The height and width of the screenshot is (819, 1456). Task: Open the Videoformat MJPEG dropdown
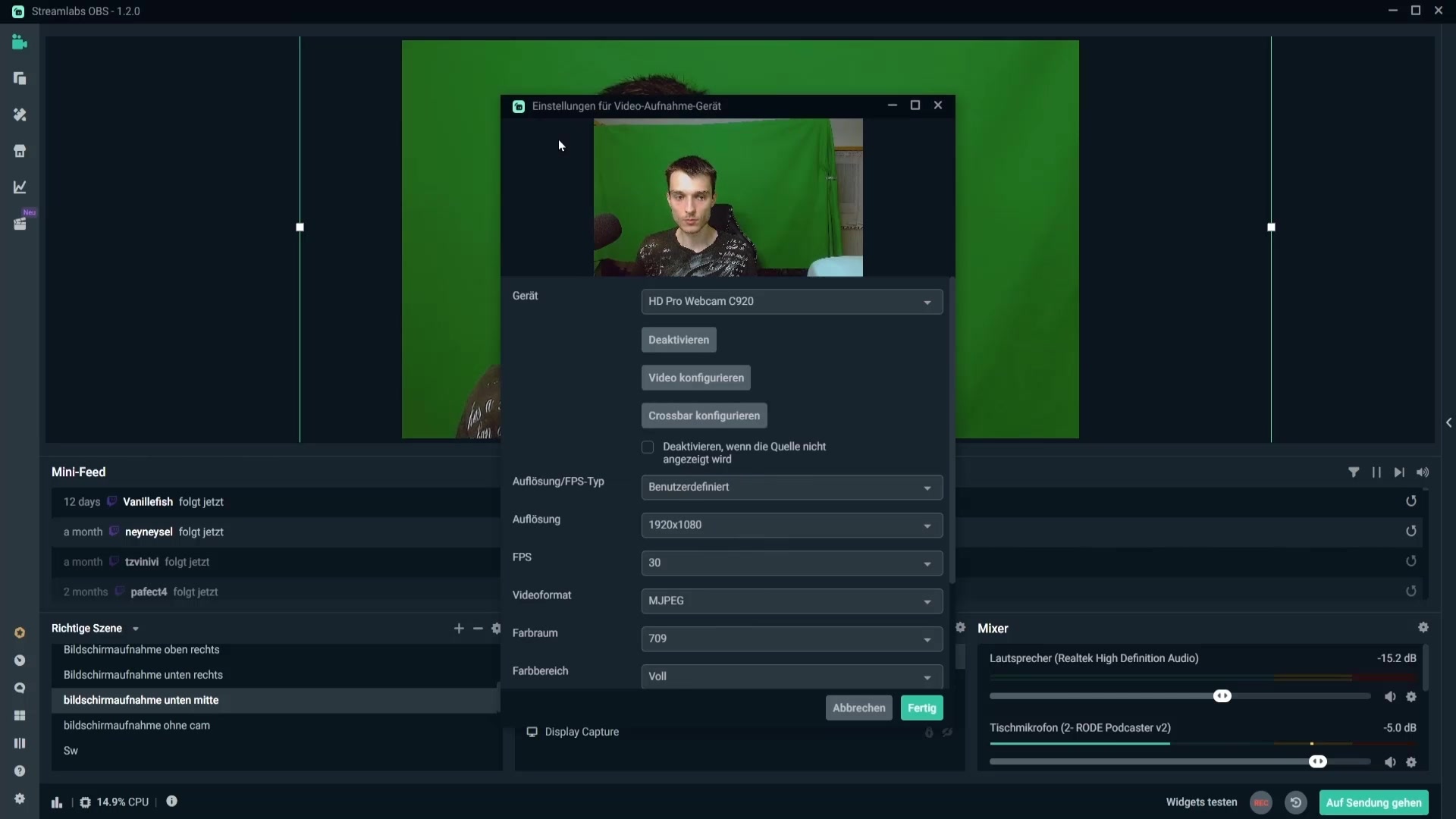pos(792,601)
